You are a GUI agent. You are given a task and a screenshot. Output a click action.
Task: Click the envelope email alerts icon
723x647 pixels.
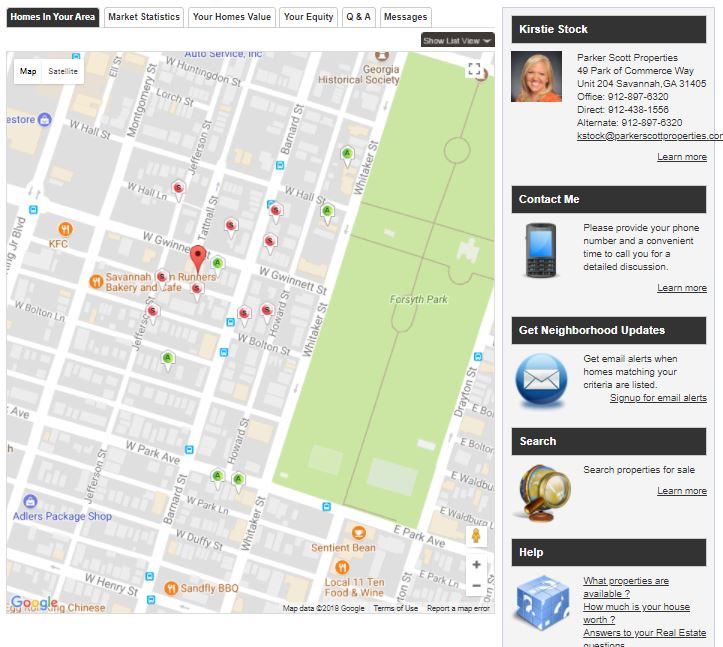tap(541, 381)
